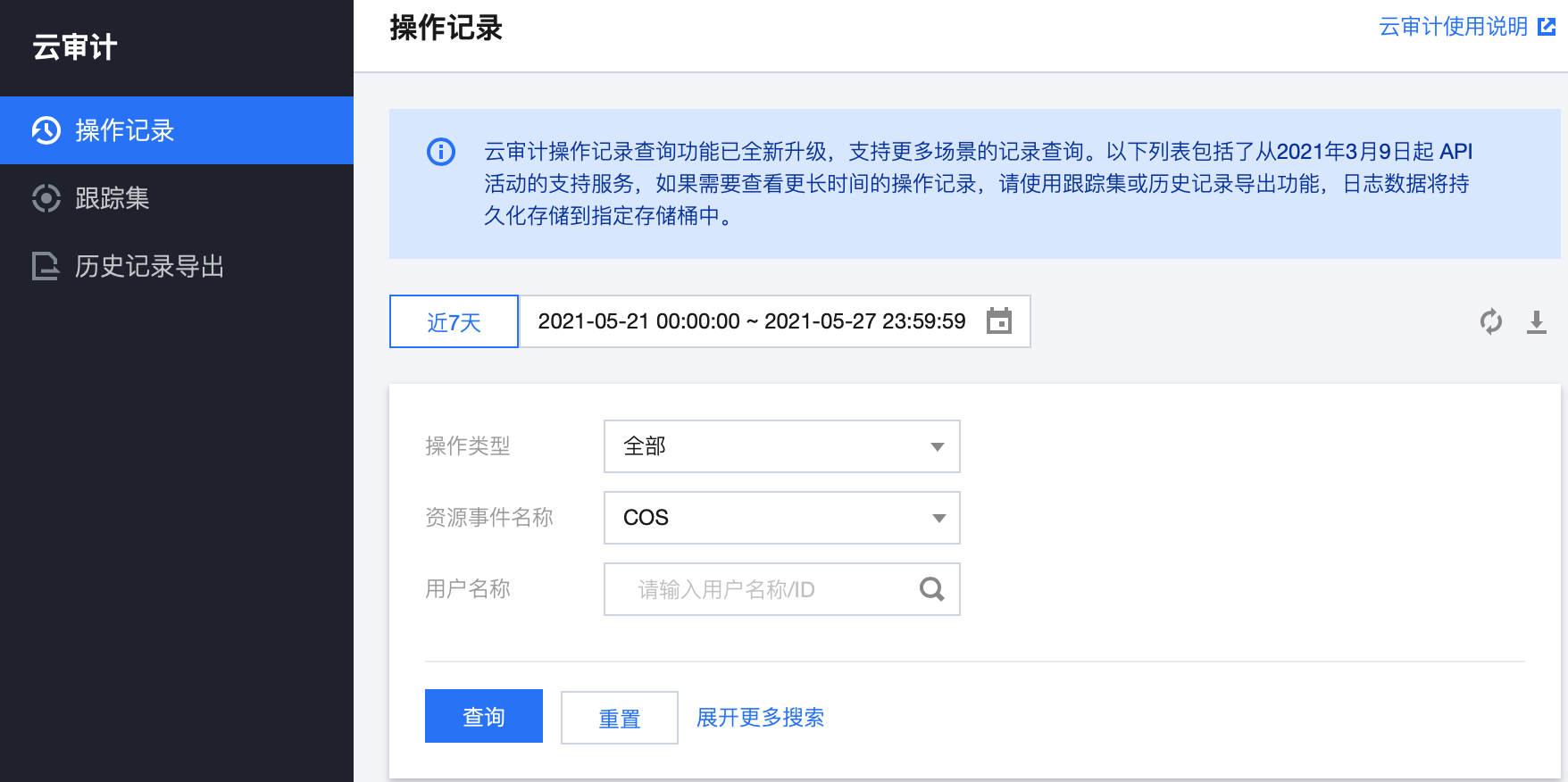Image resolution: width=1568 pixels, height=782 pixels.
Task: Refresh the operation records list
Action: point(1491,321)
